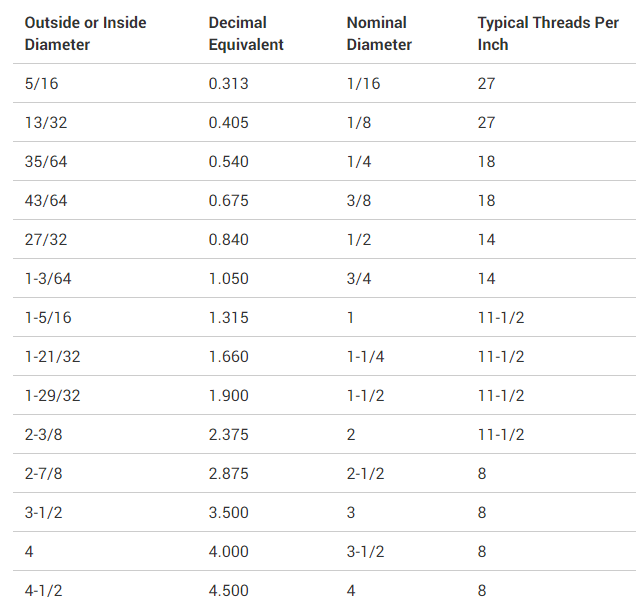
Task: Select the 1-29/32 outside diameter cell
Action: [52, 396]
